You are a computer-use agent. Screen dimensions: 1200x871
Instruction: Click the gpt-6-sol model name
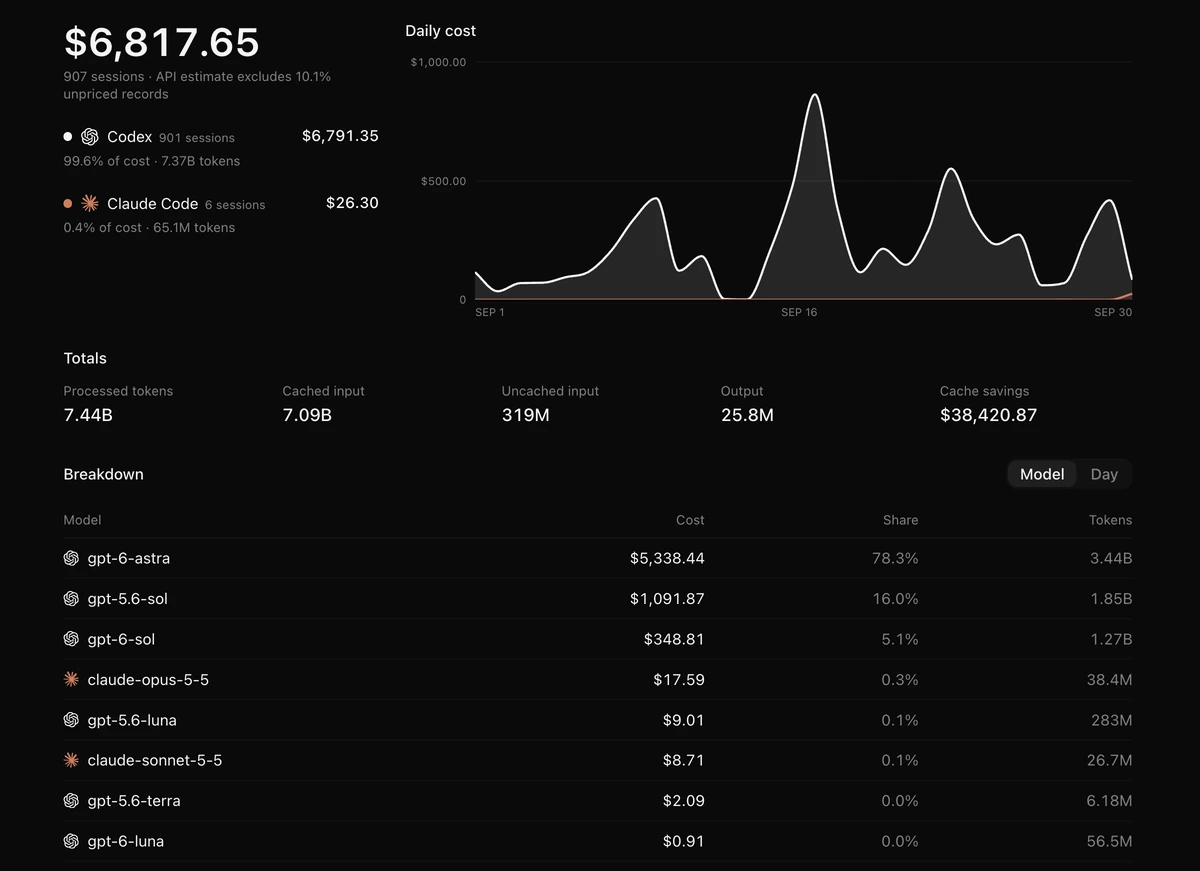(121, 639)
